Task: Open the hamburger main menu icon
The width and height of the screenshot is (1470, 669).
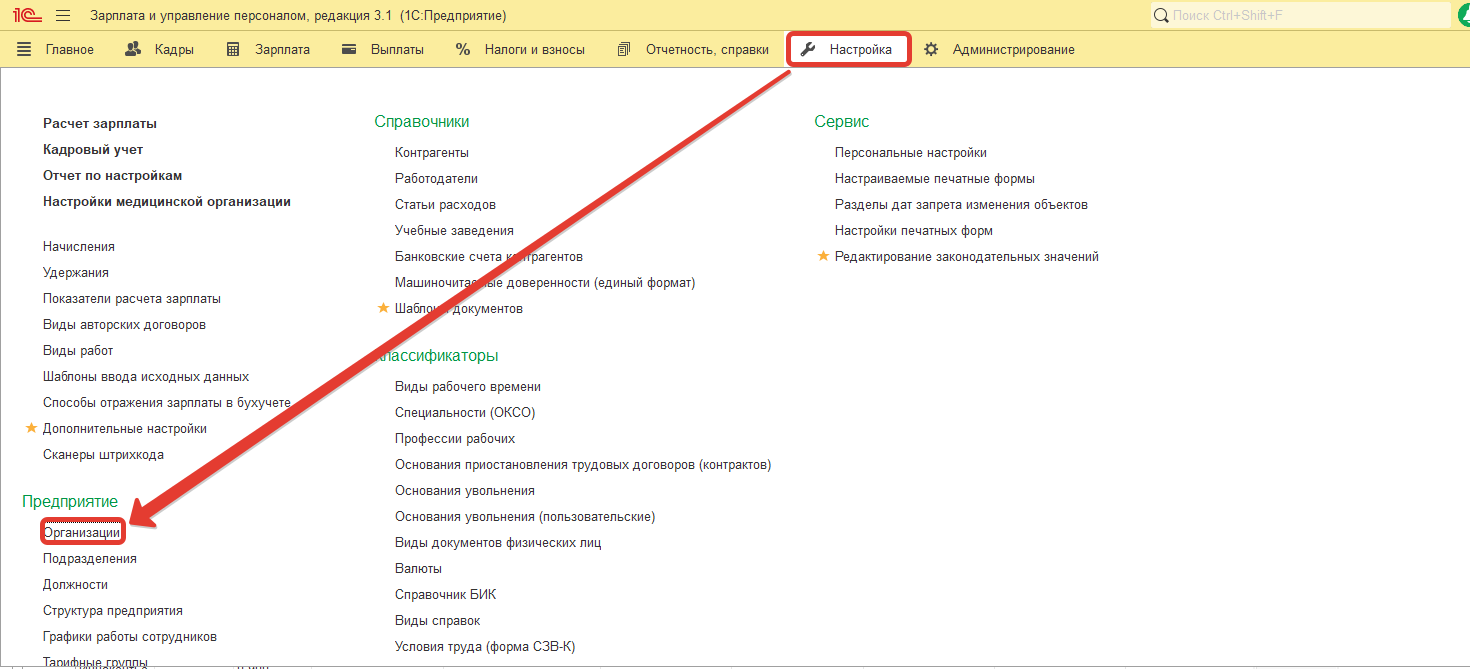Action: 63,16
